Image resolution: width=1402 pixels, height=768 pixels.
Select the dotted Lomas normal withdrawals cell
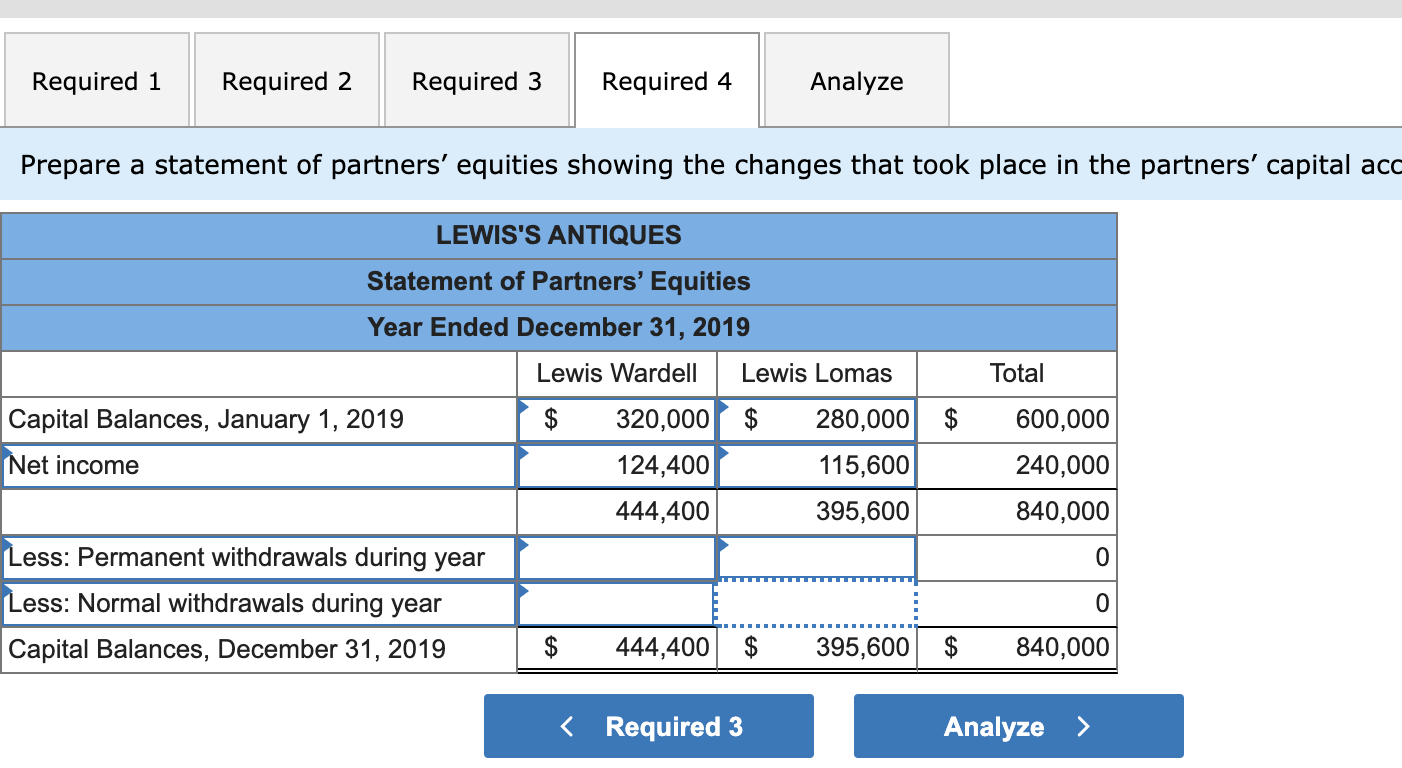click(x=815, y=603)
